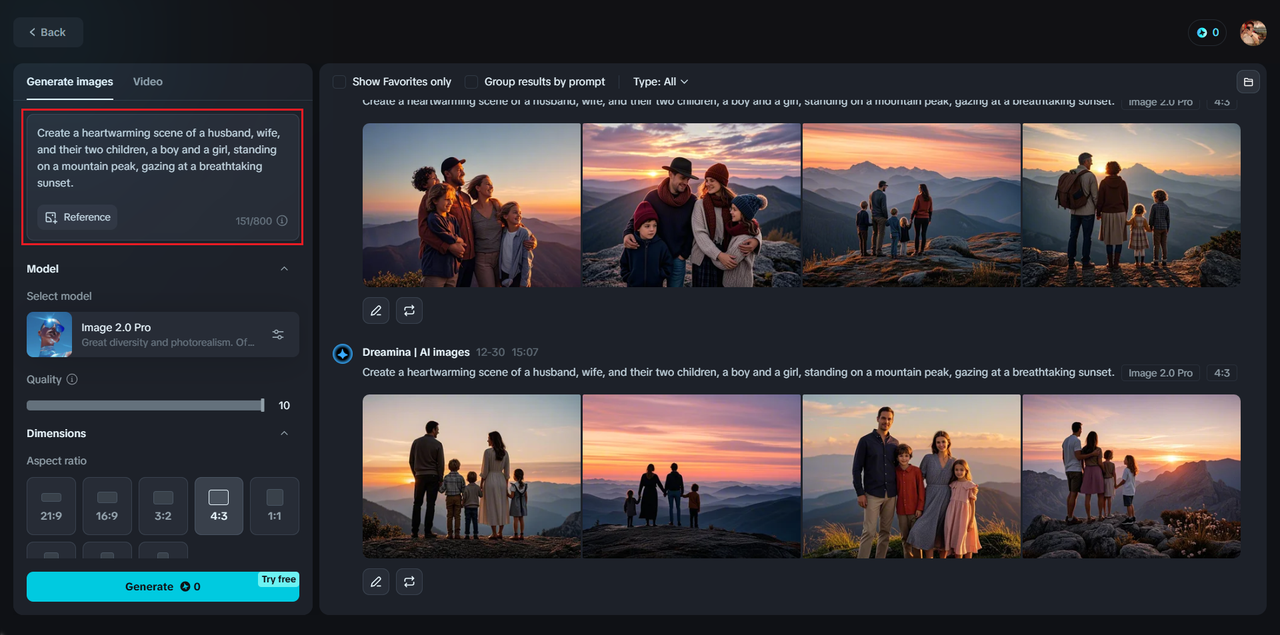Click the Back button
The image size is (1280, 635).
48,32
